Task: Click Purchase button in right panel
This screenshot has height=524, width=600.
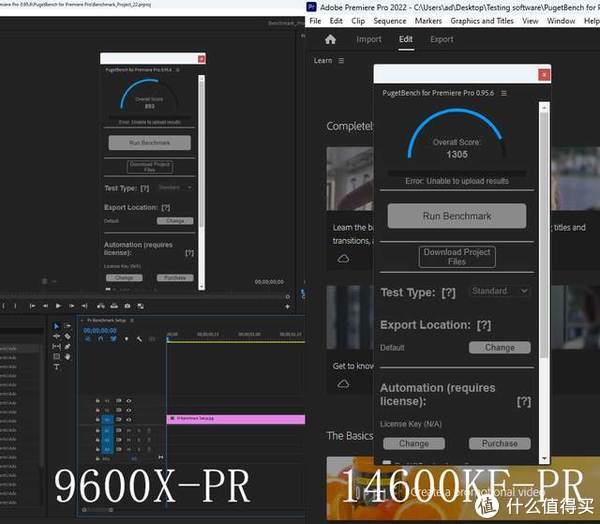Action: (x=499, y=443)
